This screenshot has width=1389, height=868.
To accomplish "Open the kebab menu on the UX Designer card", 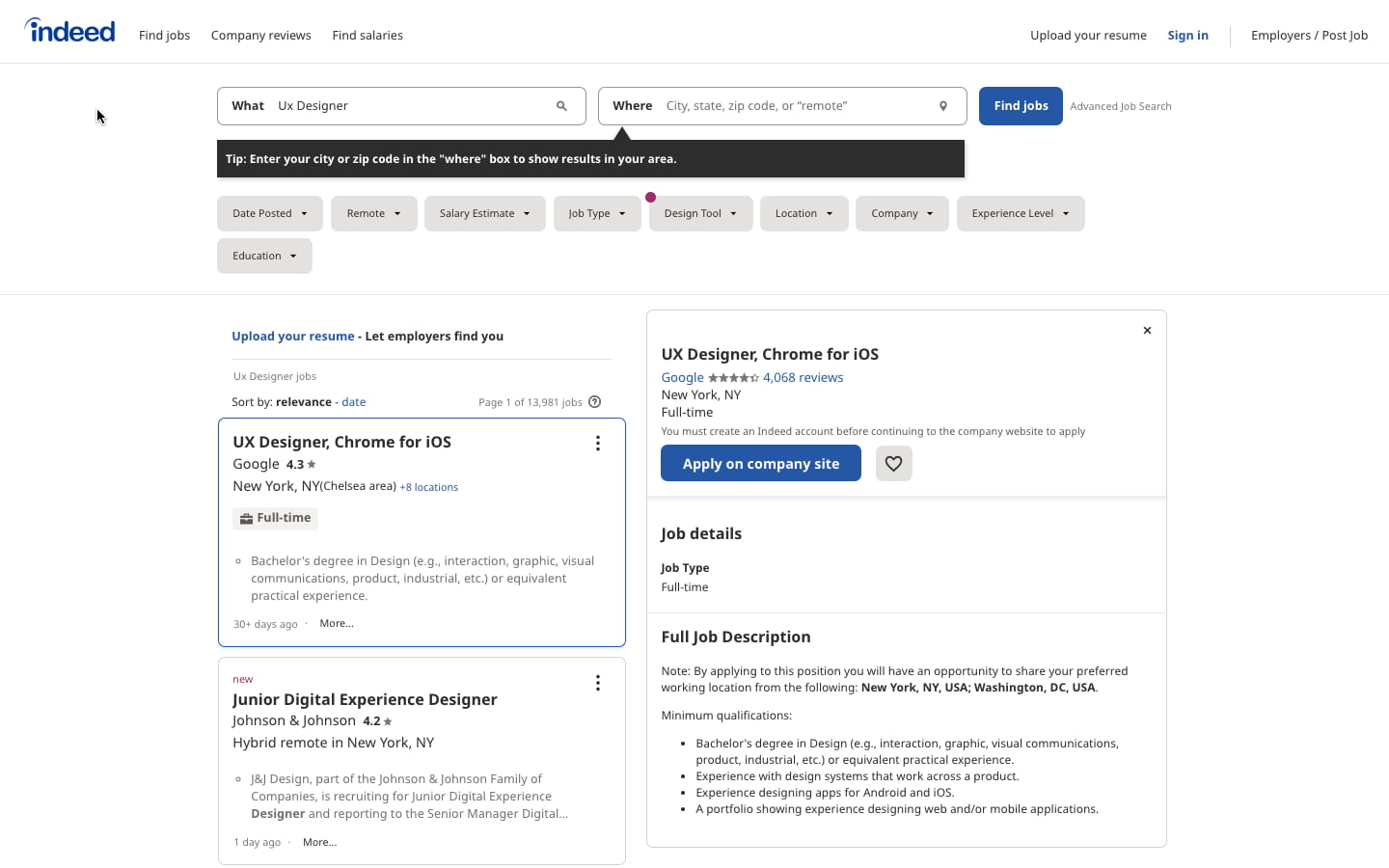I will 598,443.
